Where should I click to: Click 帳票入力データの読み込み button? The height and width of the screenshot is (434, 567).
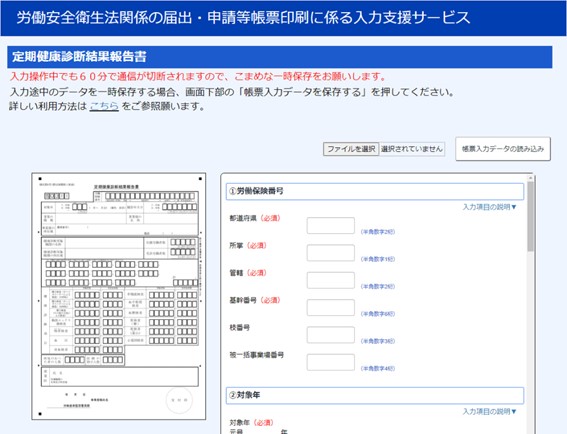pos(503,149)
